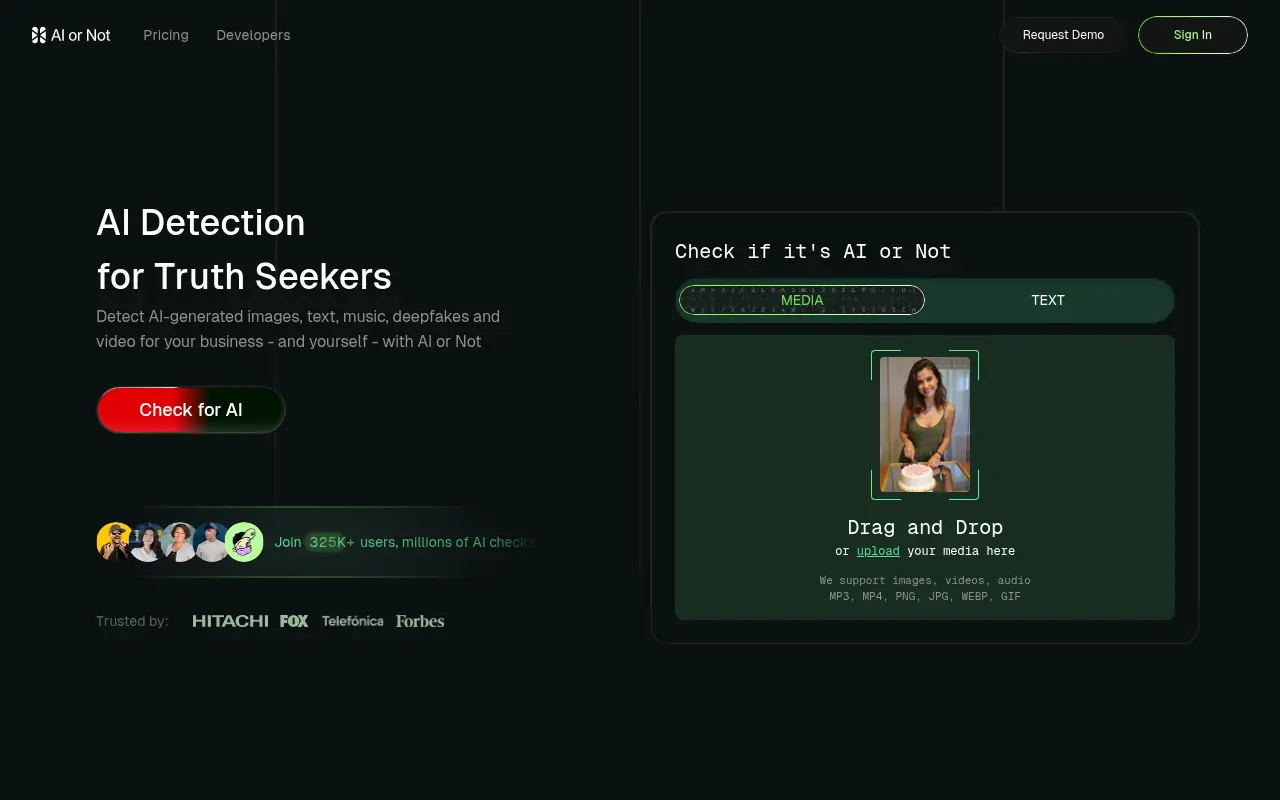Image resolution: width=1280 pixels, height=800 pixels.
Task: Click the Forbes logo
Action: pos(419,620)
